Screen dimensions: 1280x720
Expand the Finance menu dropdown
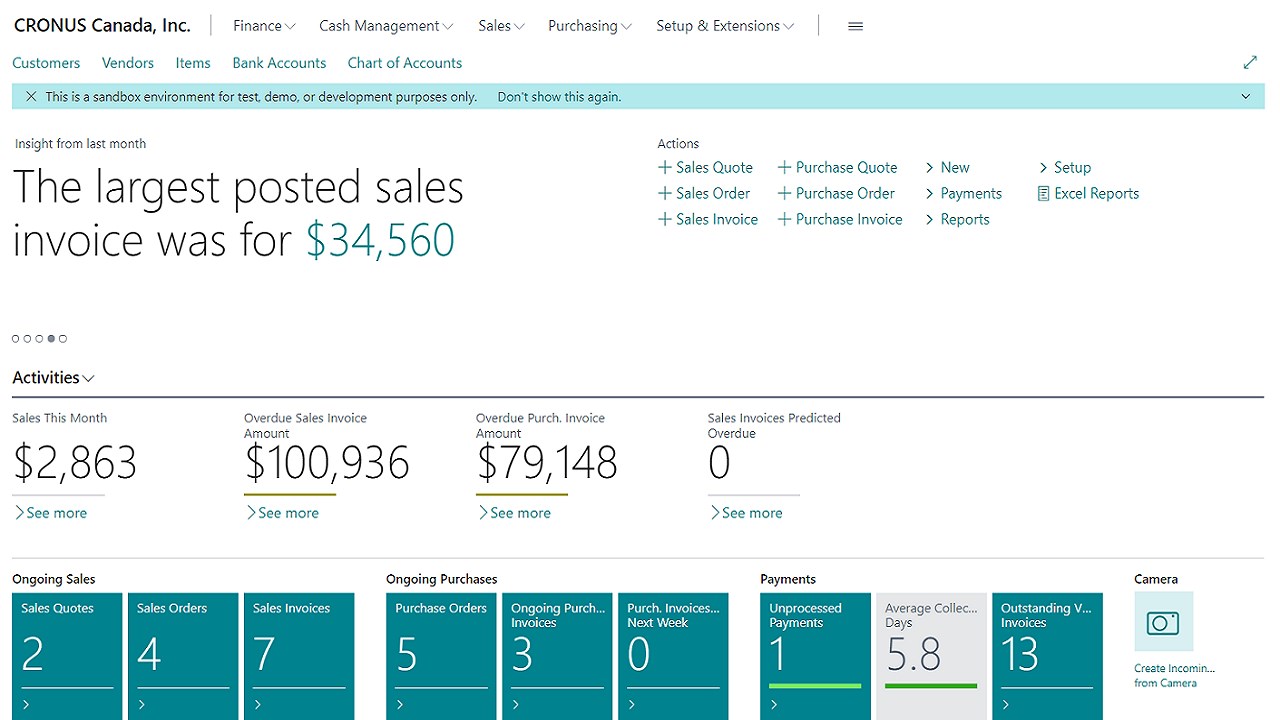264,26
